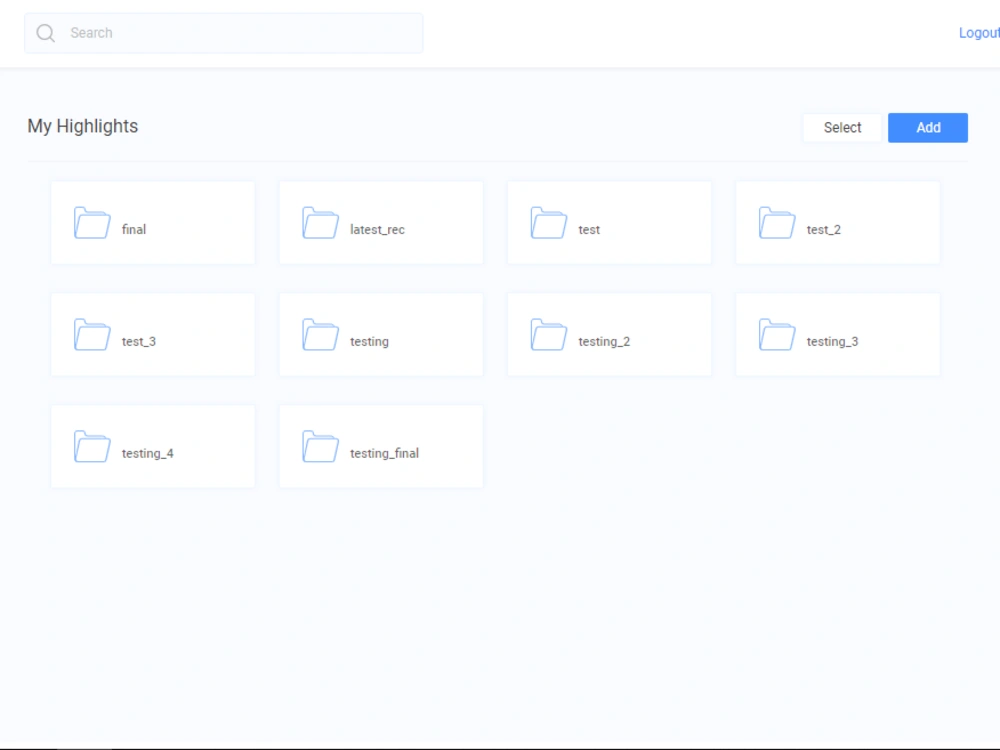Open the testing_3 folder icon
1000x750 pixels.
[776, 335]
